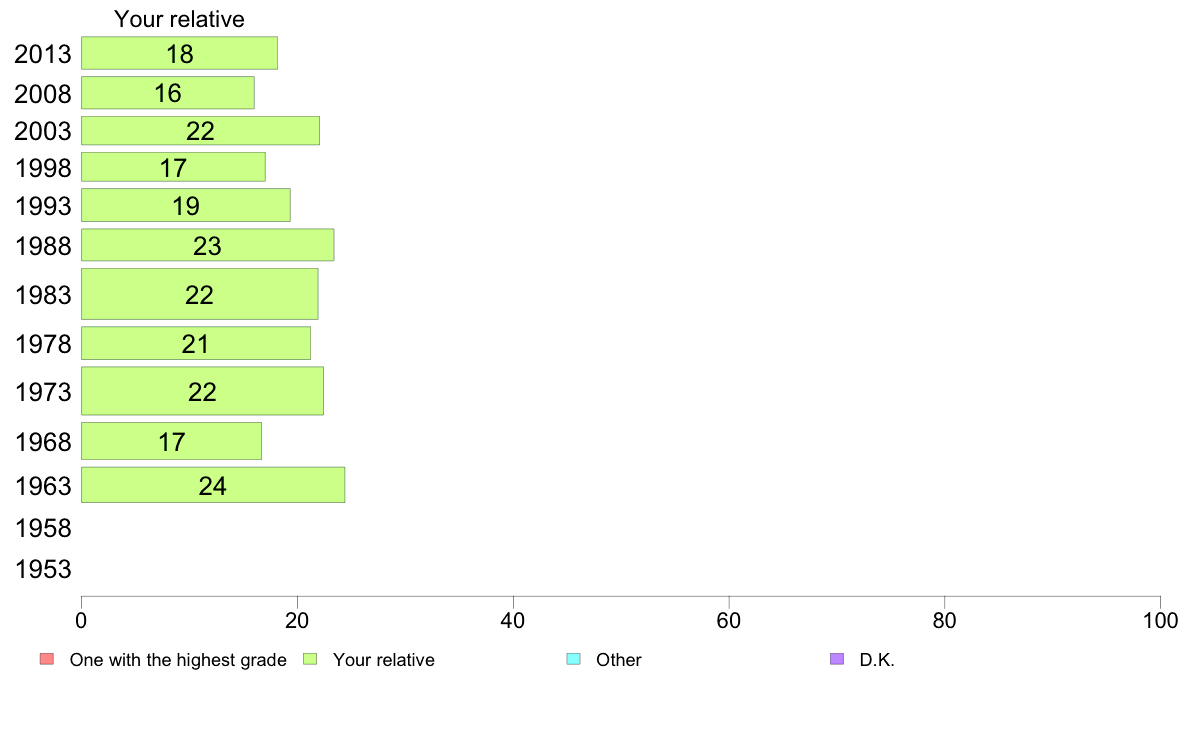Viewport: 1188px width, 736px height.
Task: Click the red 'One with the highest grade' legend swatch
Action: point(47,659)
